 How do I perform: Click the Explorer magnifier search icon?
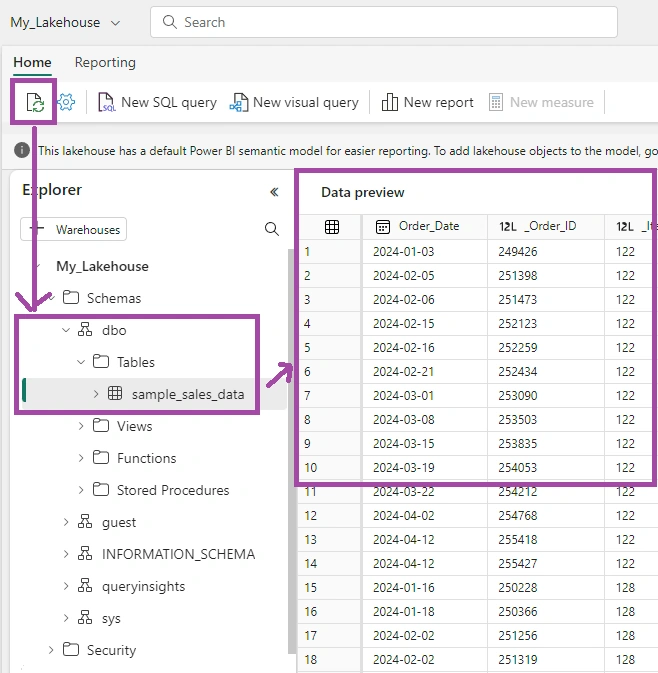click(272, 229)
